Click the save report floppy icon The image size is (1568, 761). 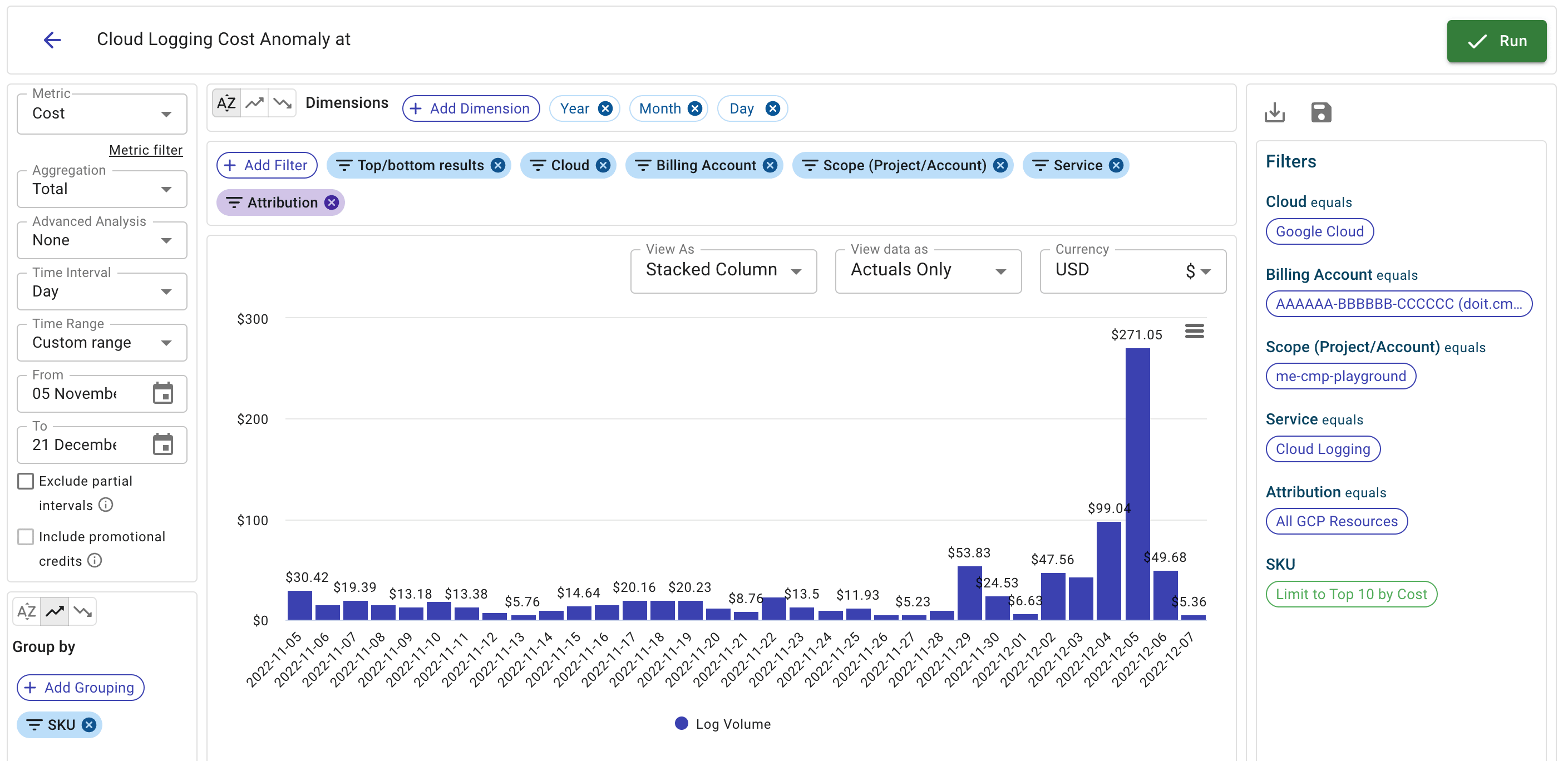tap(1320, 112)
